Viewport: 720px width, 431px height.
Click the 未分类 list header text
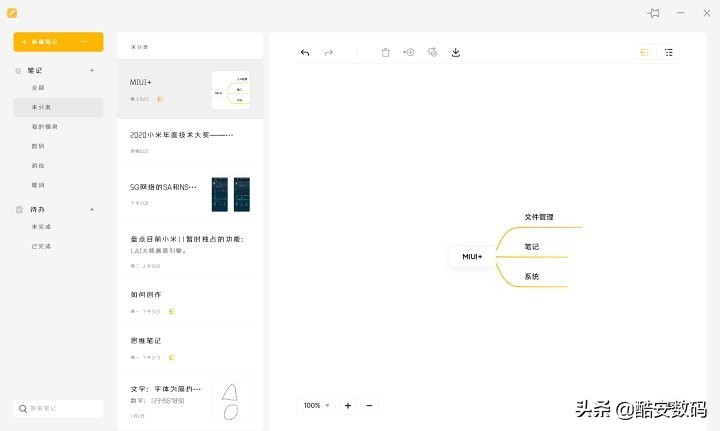click(x=139, y=47)
